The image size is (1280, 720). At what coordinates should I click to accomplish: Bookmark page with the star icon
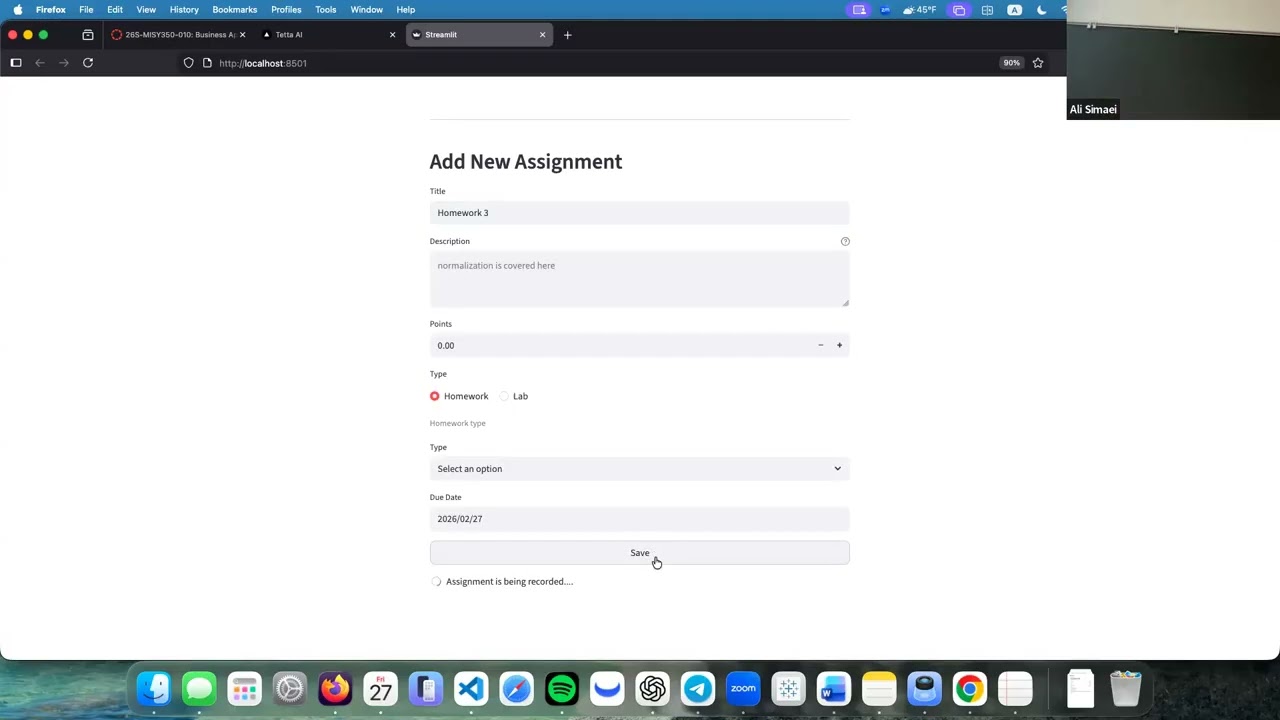click(1038, 63)
